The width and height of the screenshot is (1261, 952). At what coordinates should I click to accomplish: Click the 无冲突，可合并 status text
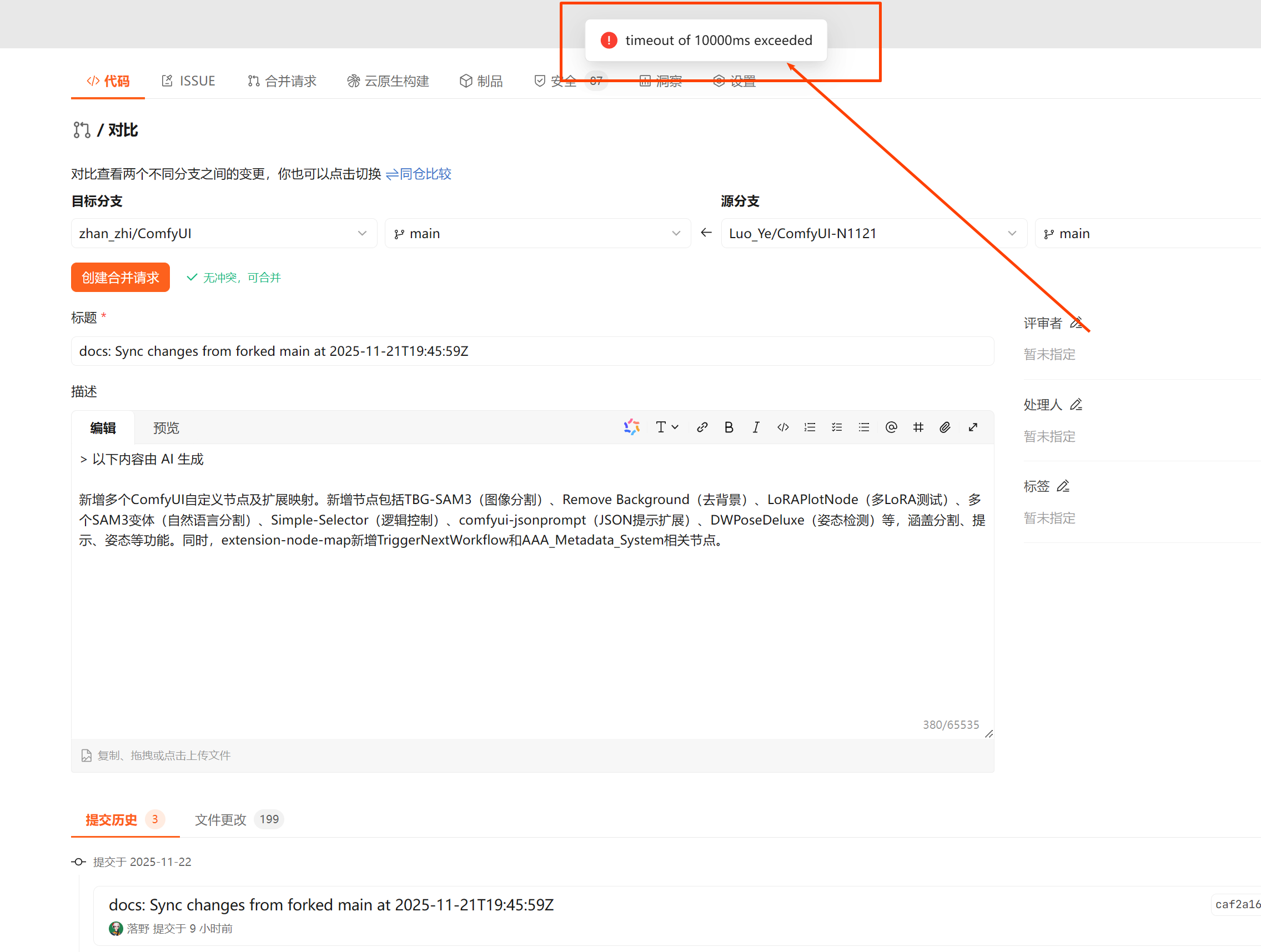(242, 277)
